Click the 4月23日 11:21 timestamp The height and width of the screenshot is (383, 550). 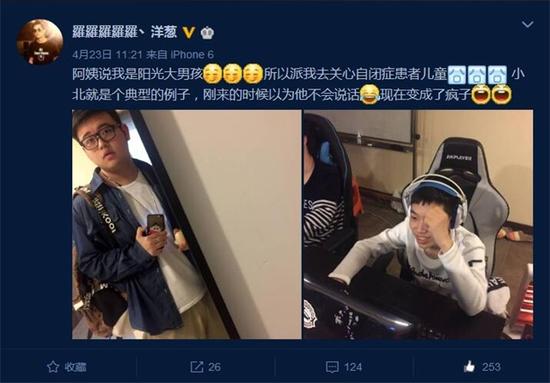(107, 54)
